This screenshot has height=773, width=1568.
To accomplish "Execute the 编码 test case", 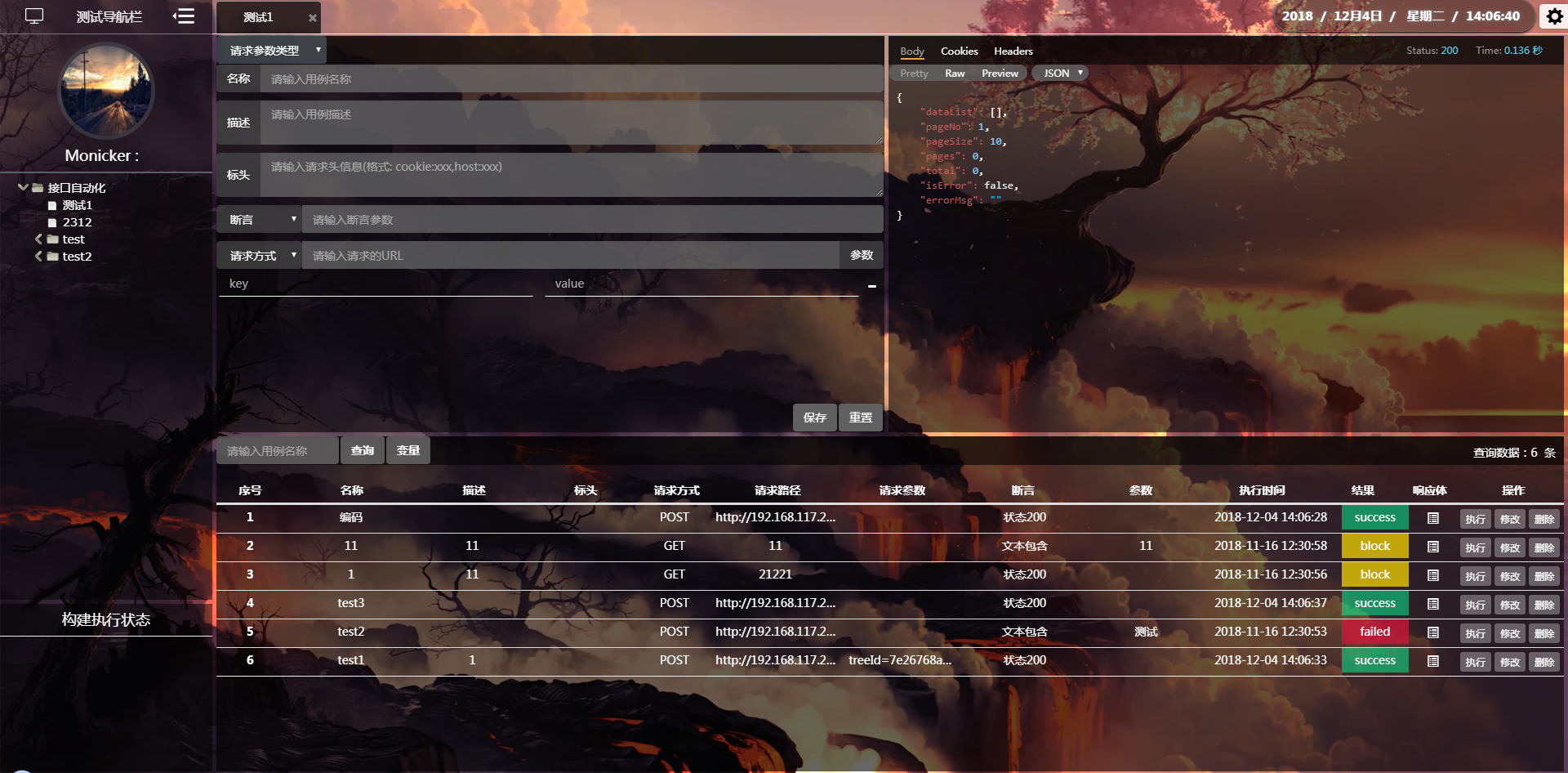I will pos(1476,519).
